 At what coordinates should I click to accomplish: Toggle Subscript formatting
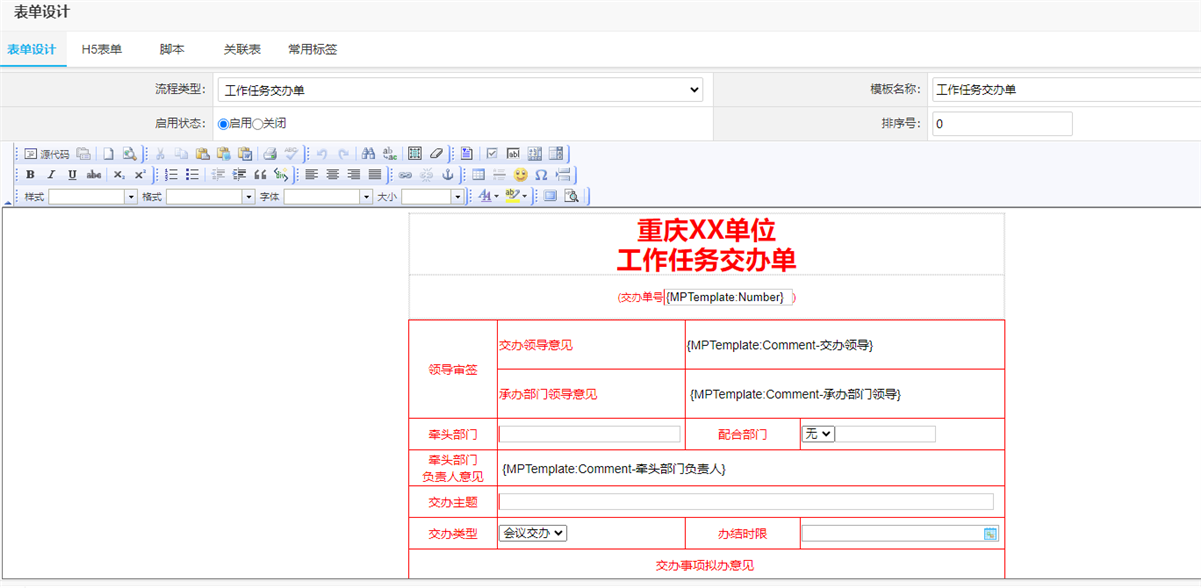(119, 174)
